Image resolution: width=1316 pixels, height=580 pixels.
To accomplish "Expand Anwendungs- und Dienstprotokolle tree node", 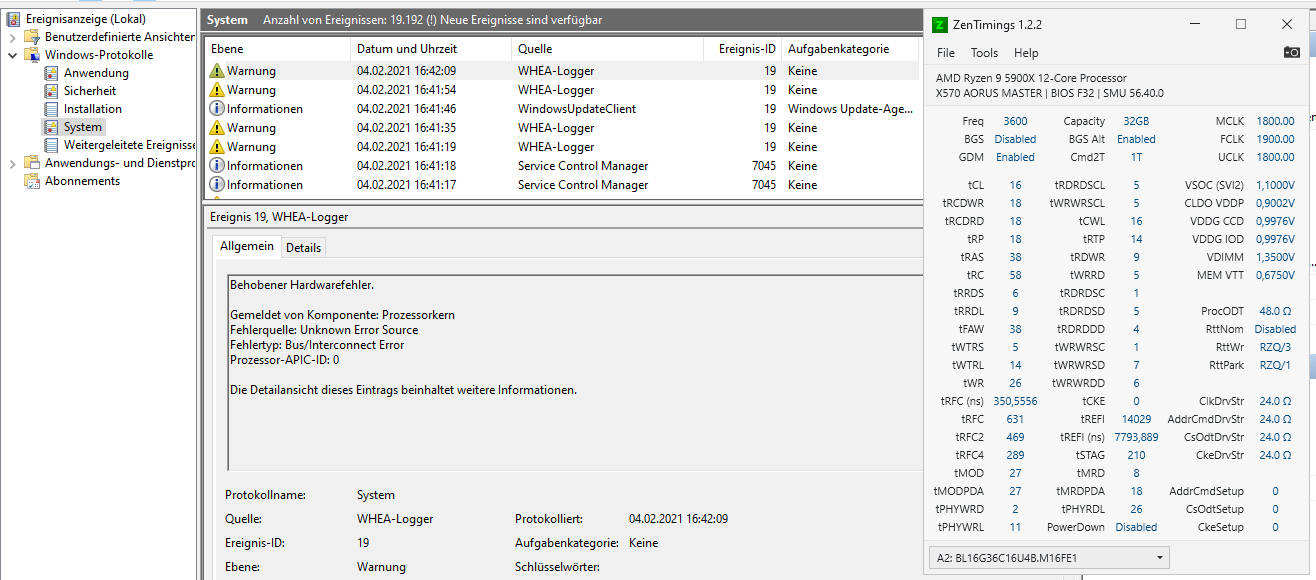I will click(x=12, y=163).
